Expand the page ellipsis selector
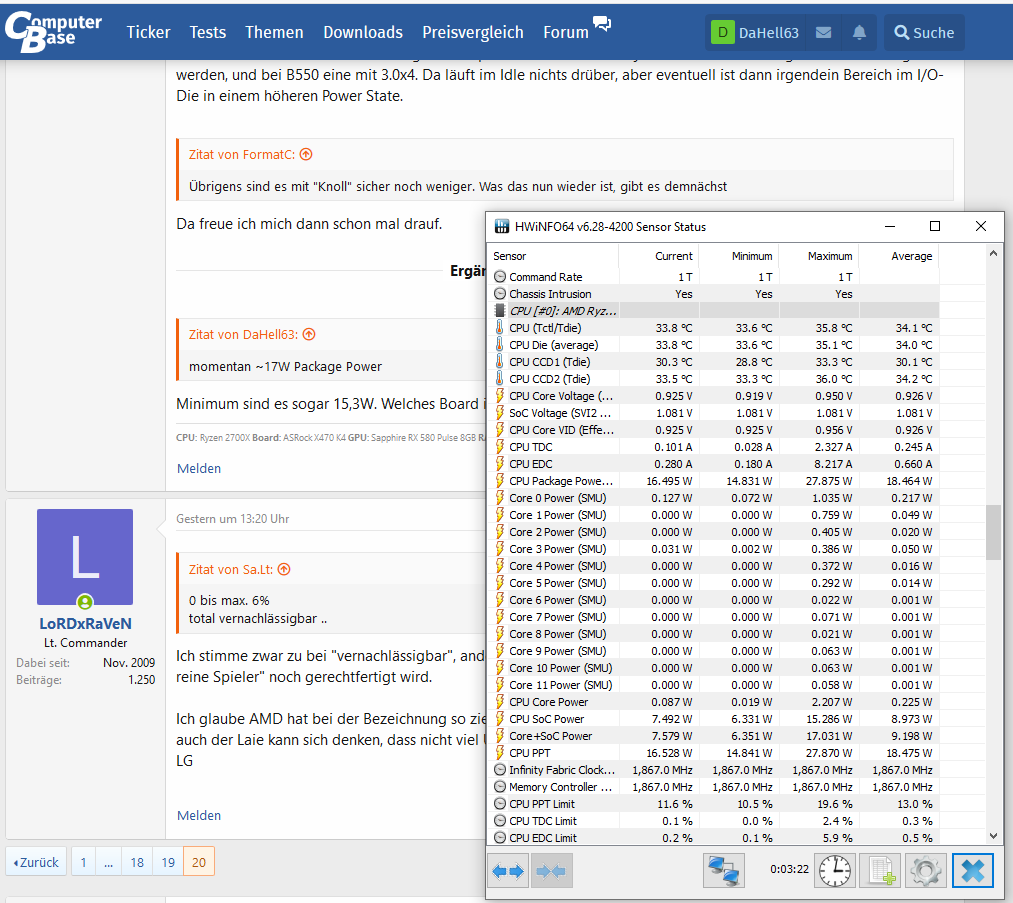Image resolution: width=1013 pixels, height=903 pixels. pyautogui.click(x=109, y=862)
